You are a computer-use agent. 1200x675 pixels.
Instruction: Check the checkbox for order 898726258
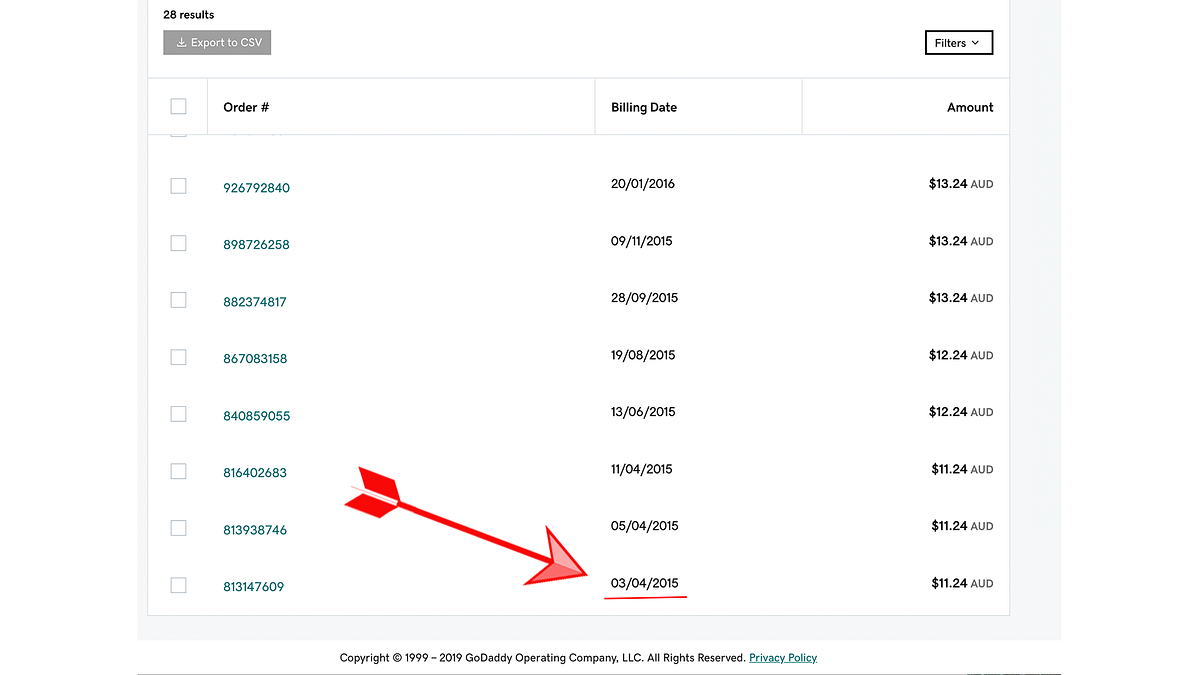click(x=178, y=242)
